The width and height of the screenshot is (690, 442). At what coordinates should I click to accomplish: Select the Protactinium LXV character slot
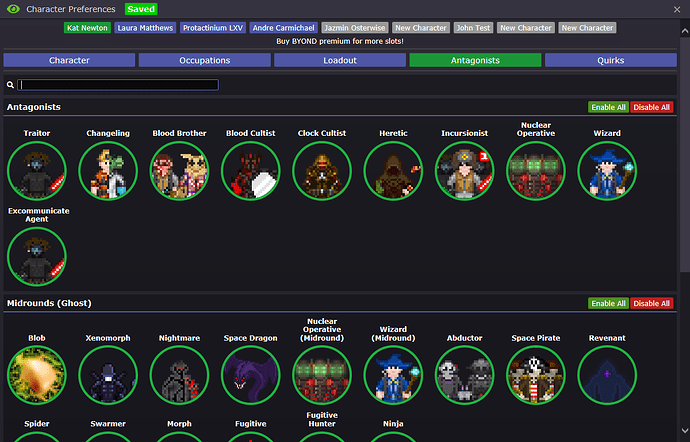click(213, 28)
